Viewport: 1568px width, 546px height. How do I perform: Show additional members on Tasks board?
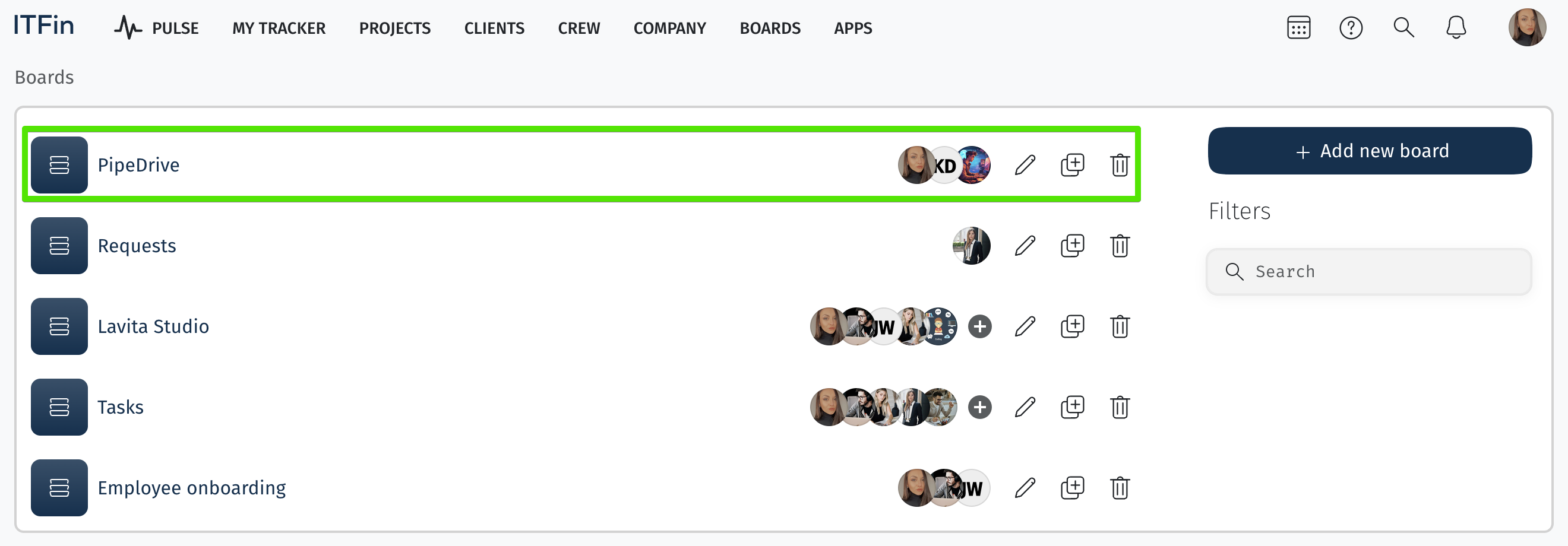pos(979,407)
